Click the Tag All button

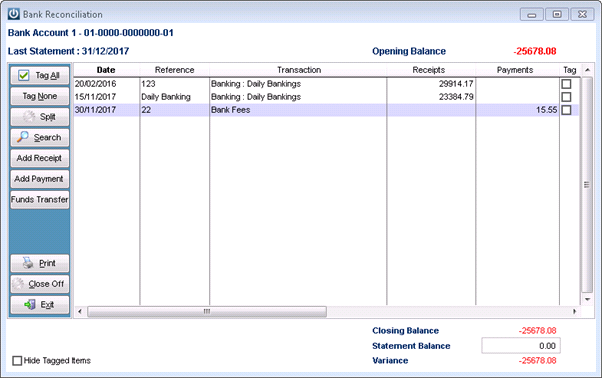click(40, 75)
